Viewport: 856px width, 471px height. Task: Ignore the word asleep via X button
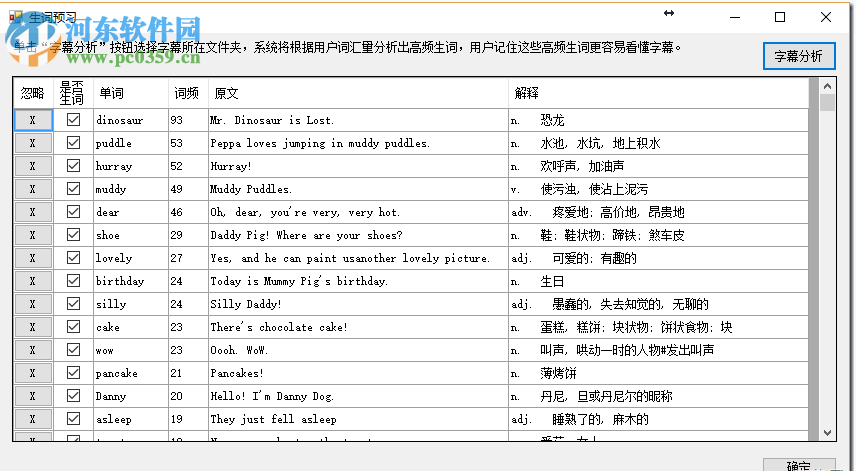coord(33,419)
